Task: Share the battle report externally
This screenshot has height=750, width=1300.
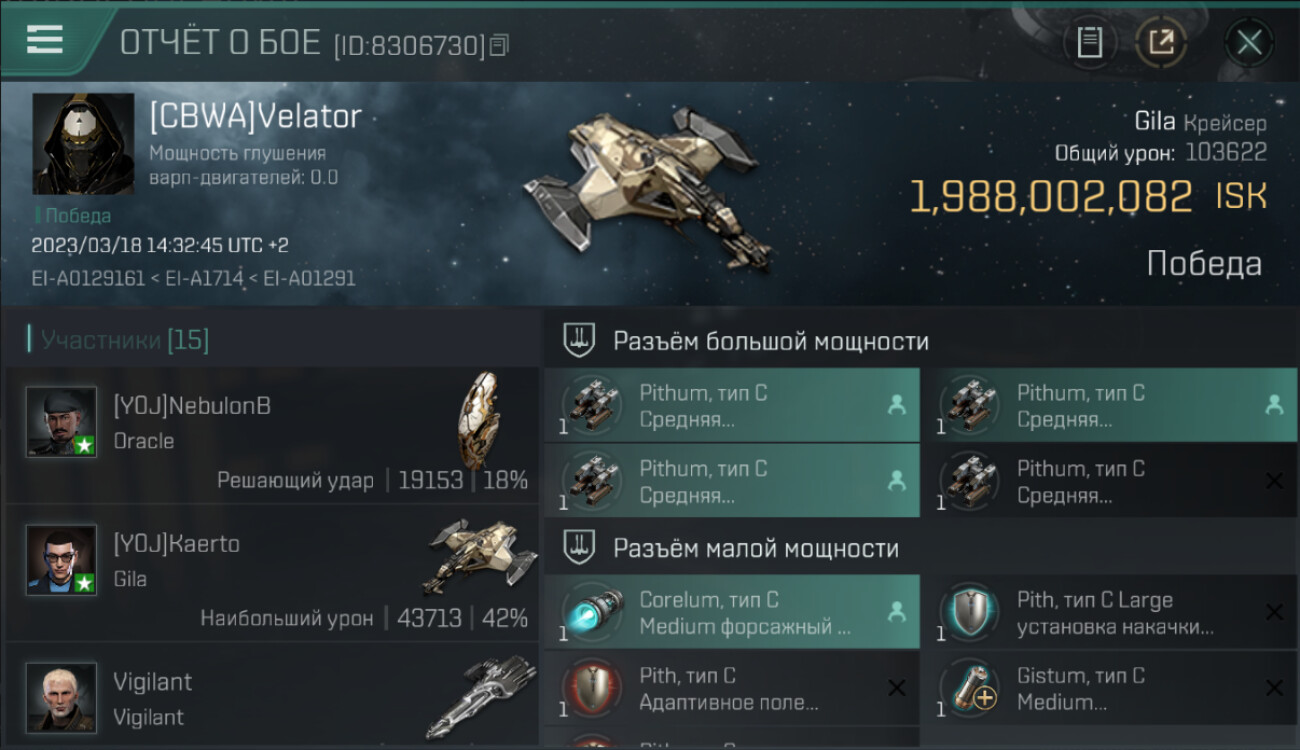Action: (1161, 43)
